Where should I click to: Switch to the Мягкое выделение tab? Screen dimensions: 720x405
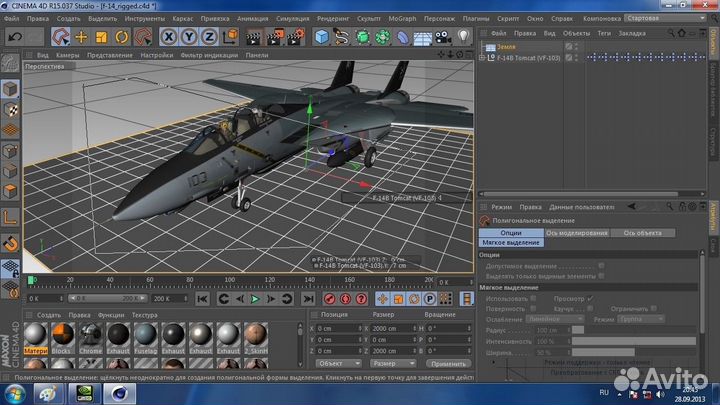click(511, 242)
